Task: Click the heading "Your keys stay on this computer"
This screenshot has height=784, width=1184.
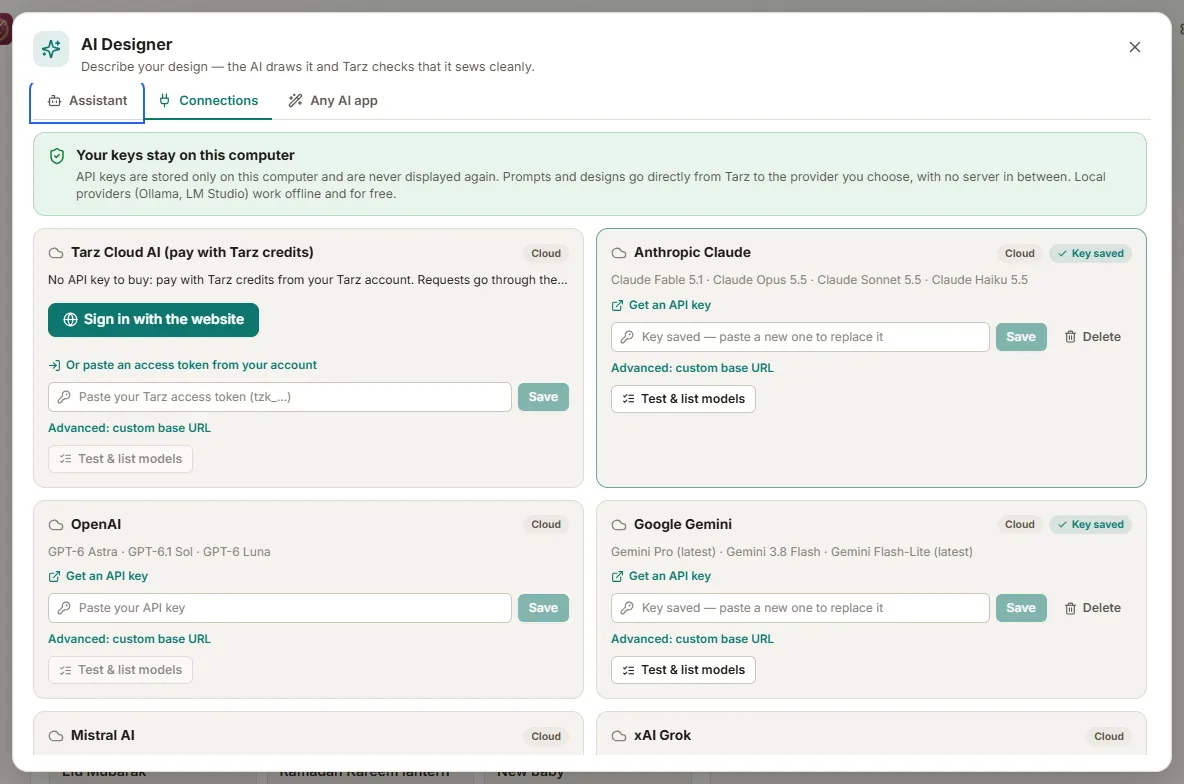Action: (x=185, y=156)
